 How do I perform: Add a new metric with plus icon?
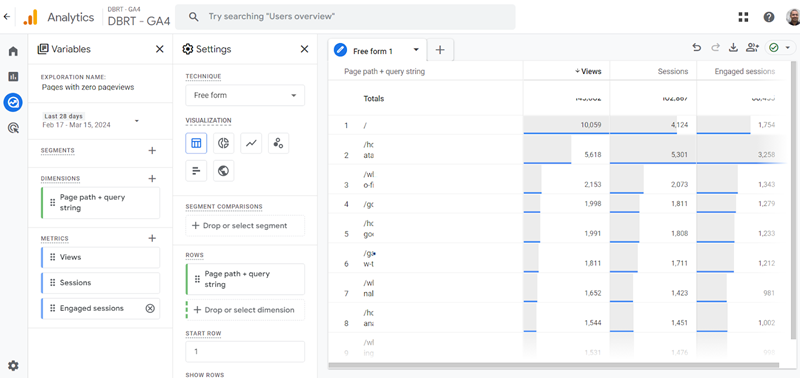coord(152,238)
